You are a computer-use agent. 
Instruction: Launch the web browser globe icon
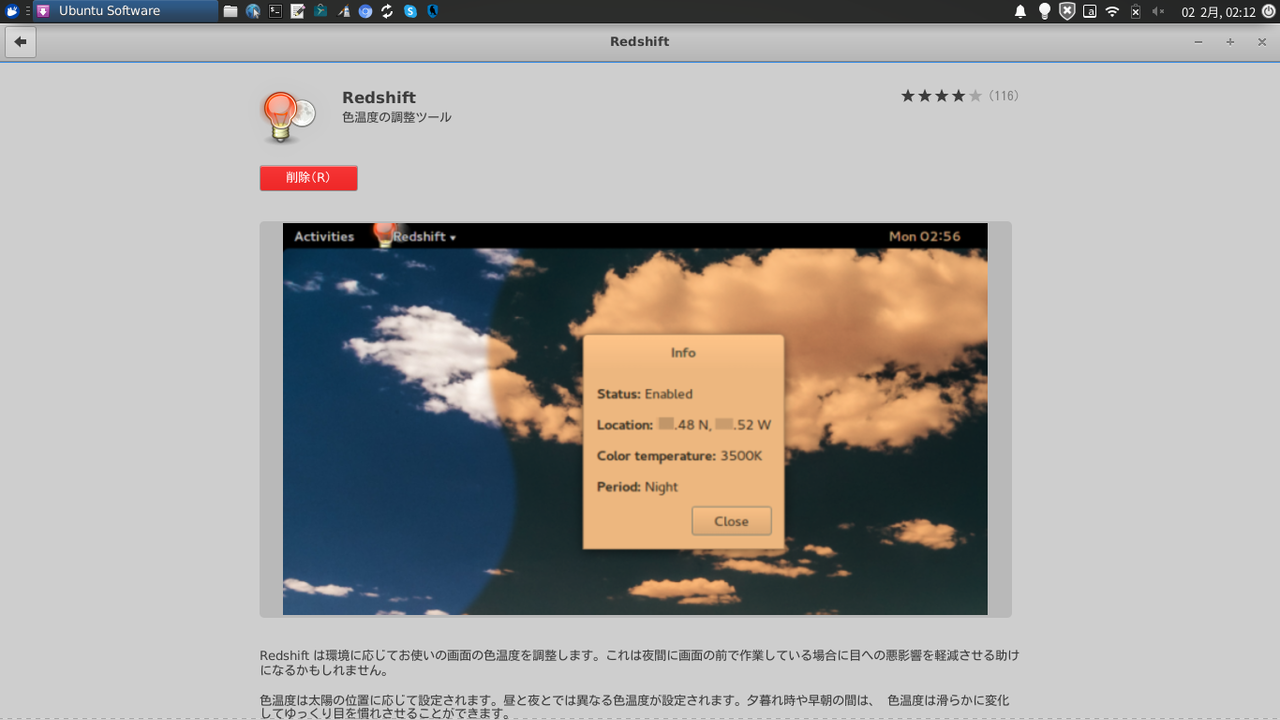[253, 12]
